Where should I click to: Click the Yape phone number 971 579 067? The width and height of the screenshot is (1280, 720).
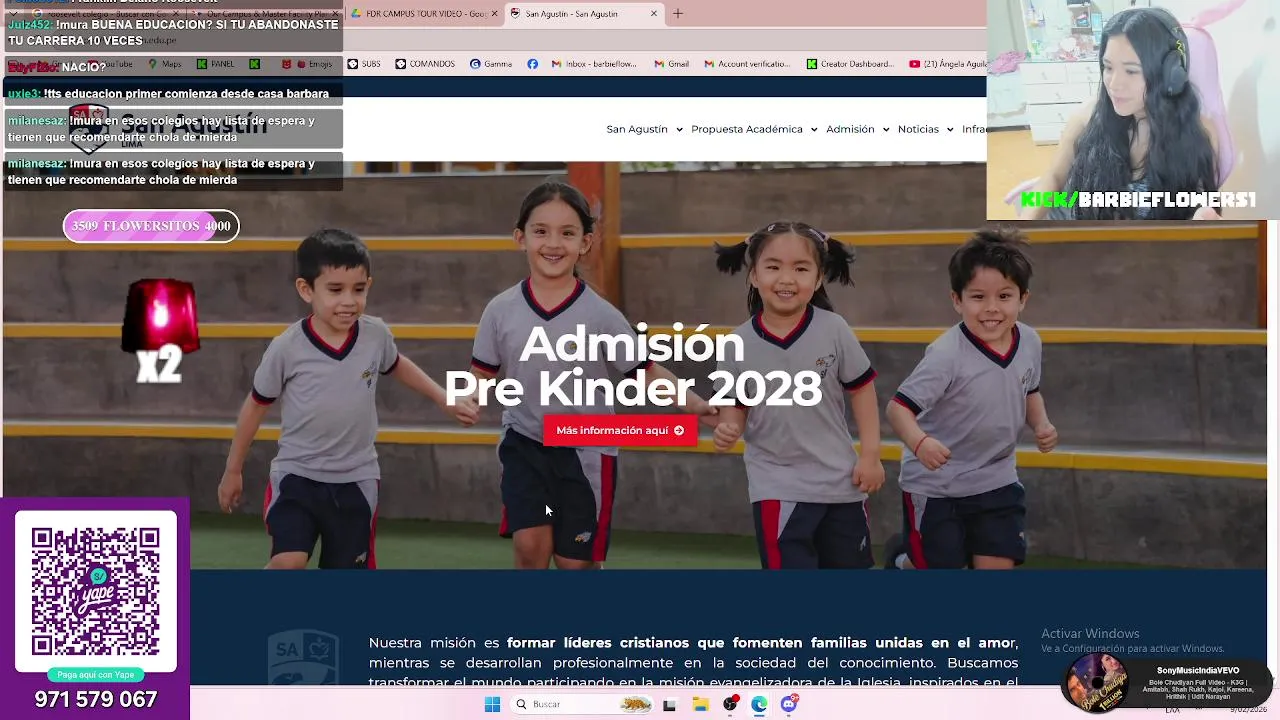(96, 699)
